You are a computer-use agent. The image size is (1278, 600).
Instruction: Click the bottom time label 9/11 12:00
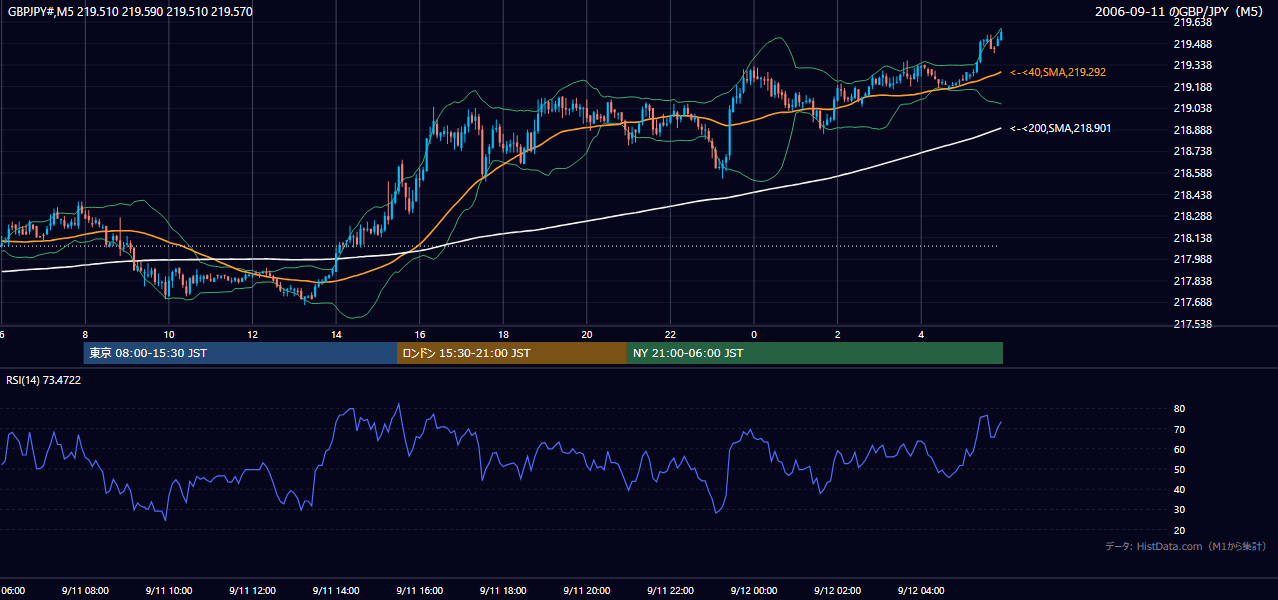click(252, 590)
